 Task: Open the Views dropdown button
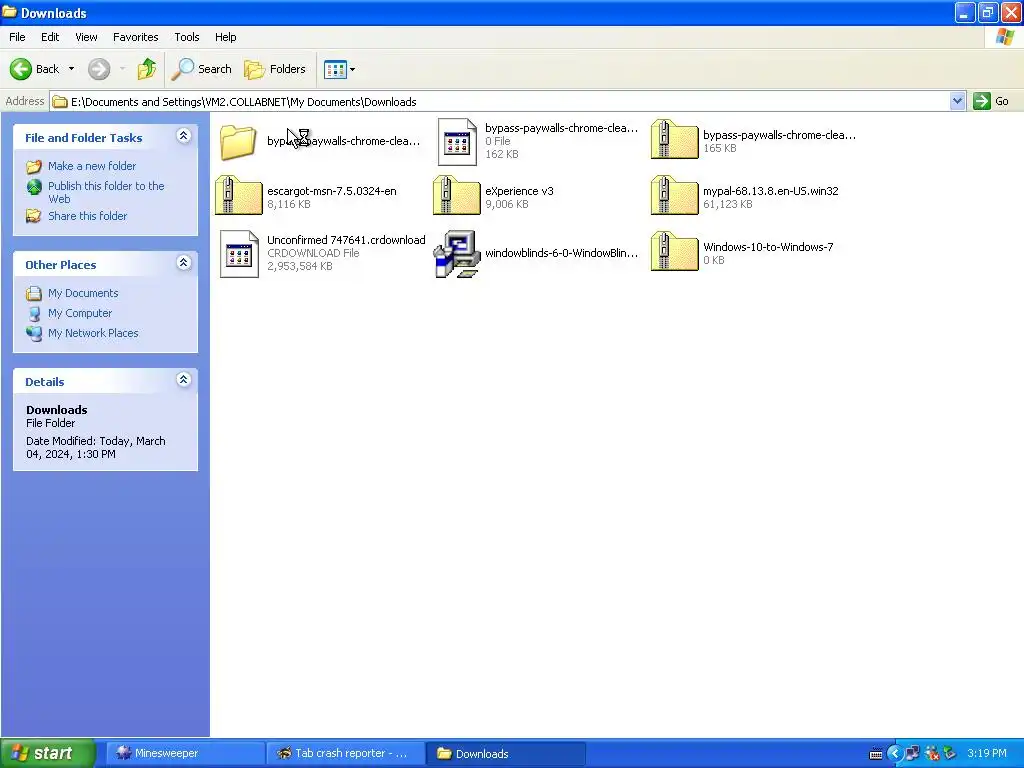tap(340, 69)
